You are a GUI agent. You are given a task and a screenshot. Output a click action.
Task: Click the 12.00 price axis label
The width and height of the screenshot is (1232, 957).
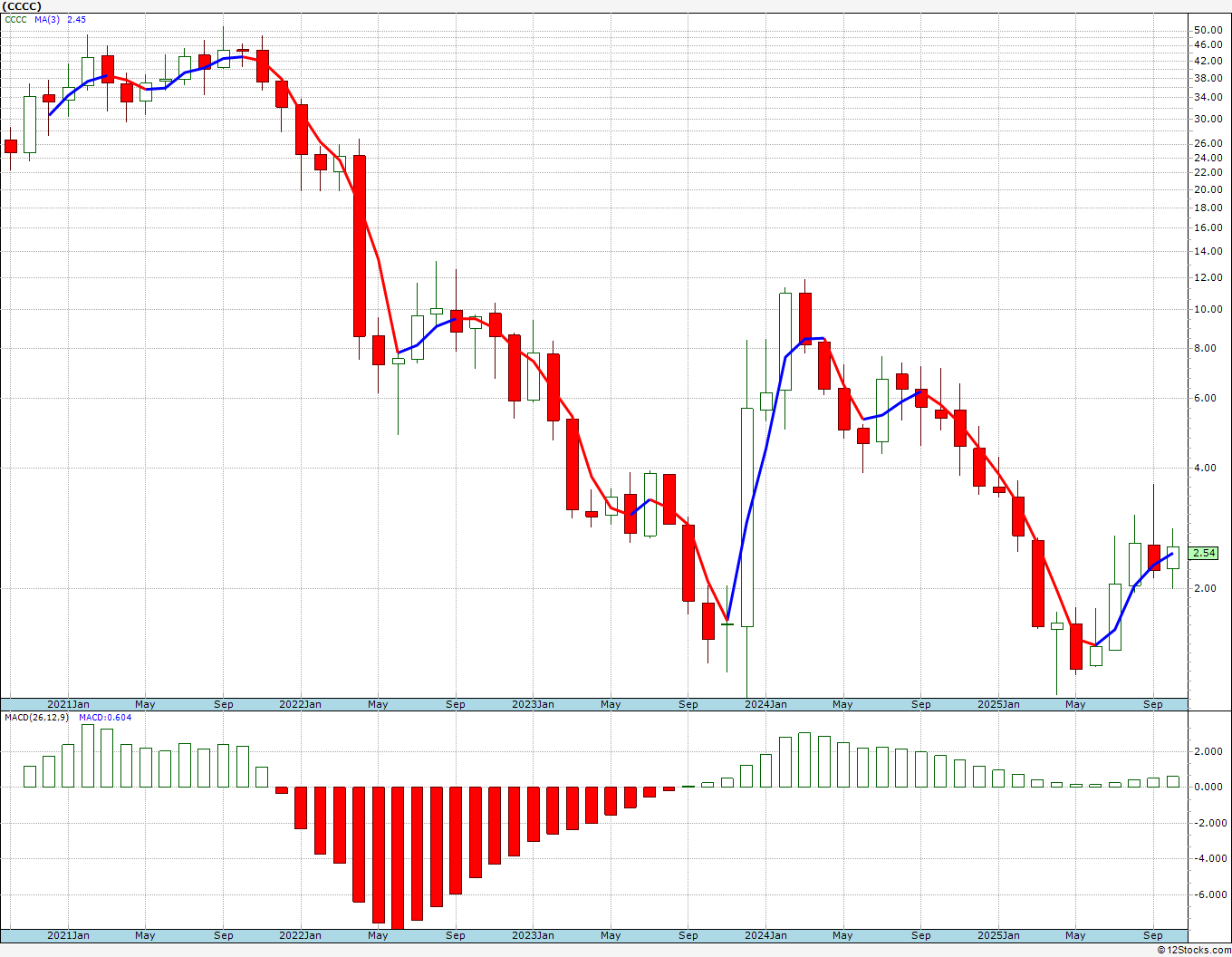1208,278
